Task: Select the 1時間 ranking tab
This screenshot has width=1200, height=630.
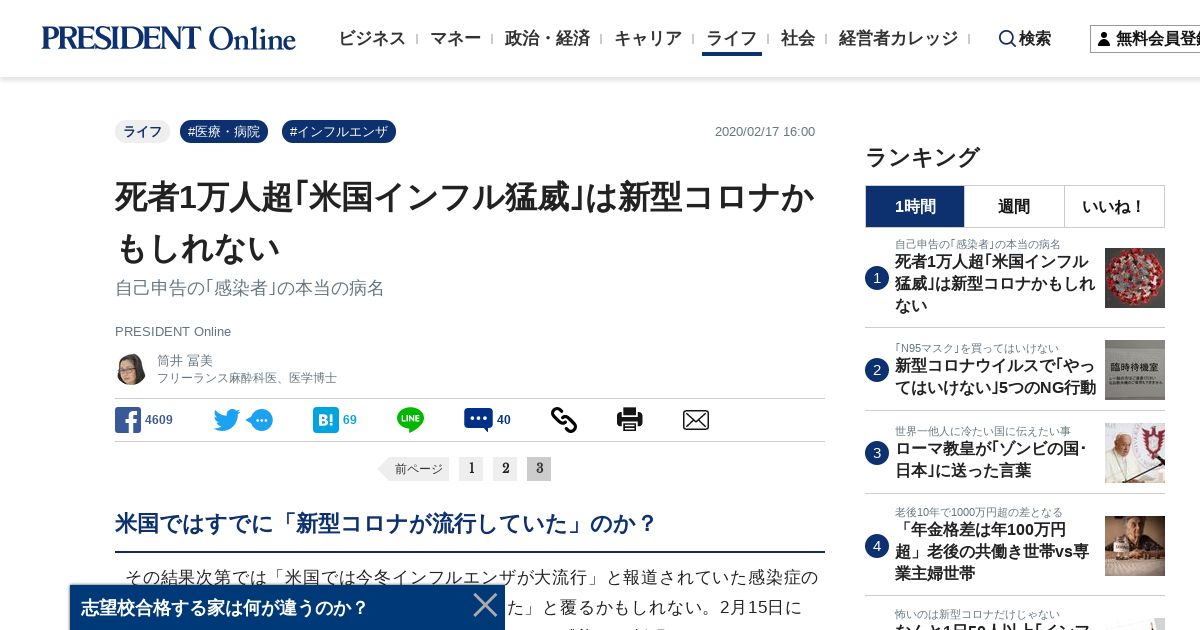Action: [x=915, y=206]
